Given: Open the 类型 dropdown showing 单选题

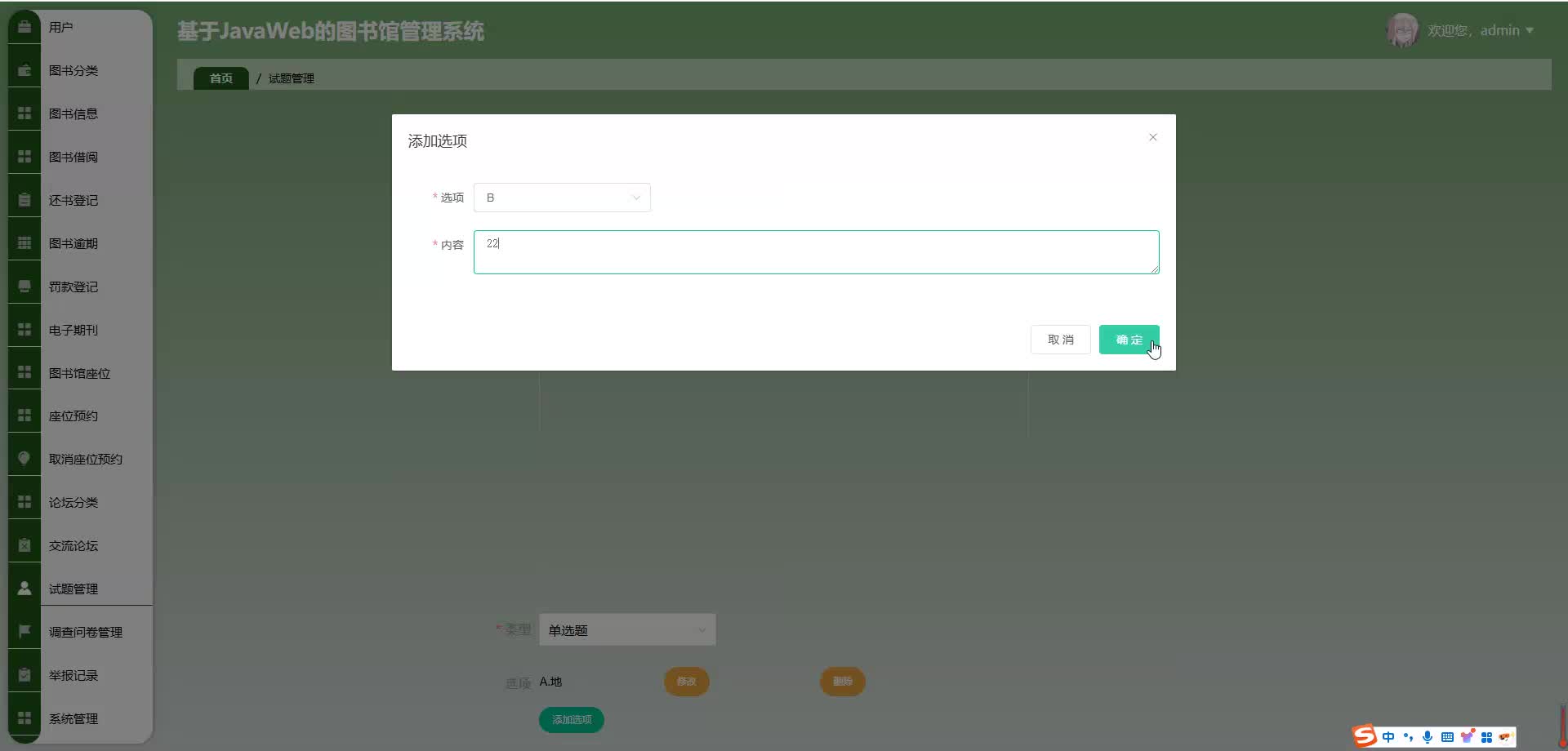Looking at the screenshot, I should tap(626, 629).
